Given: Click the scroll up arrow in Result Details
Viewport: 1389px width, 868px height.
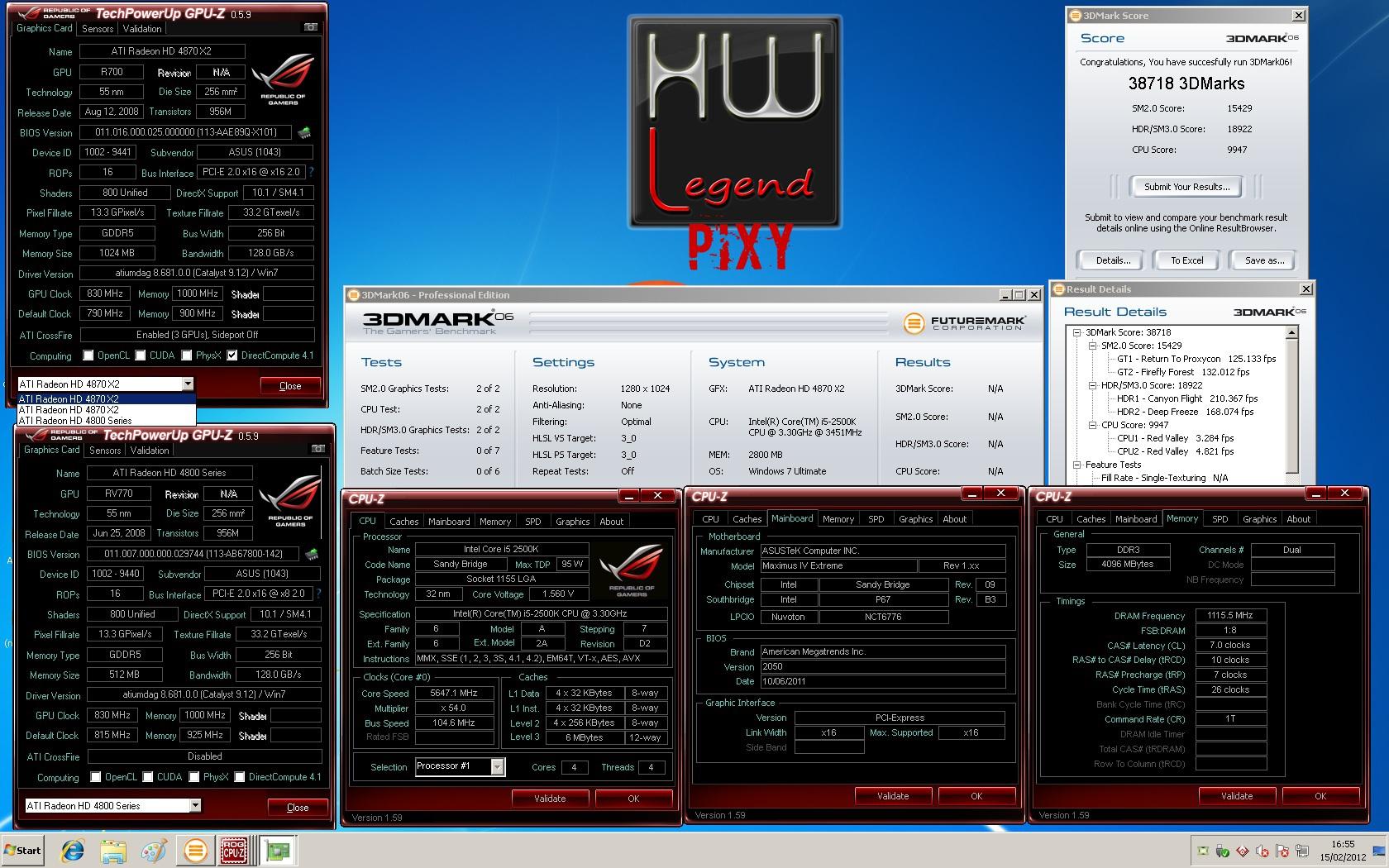Looking at the screenshot, I should pos(1292,332).
